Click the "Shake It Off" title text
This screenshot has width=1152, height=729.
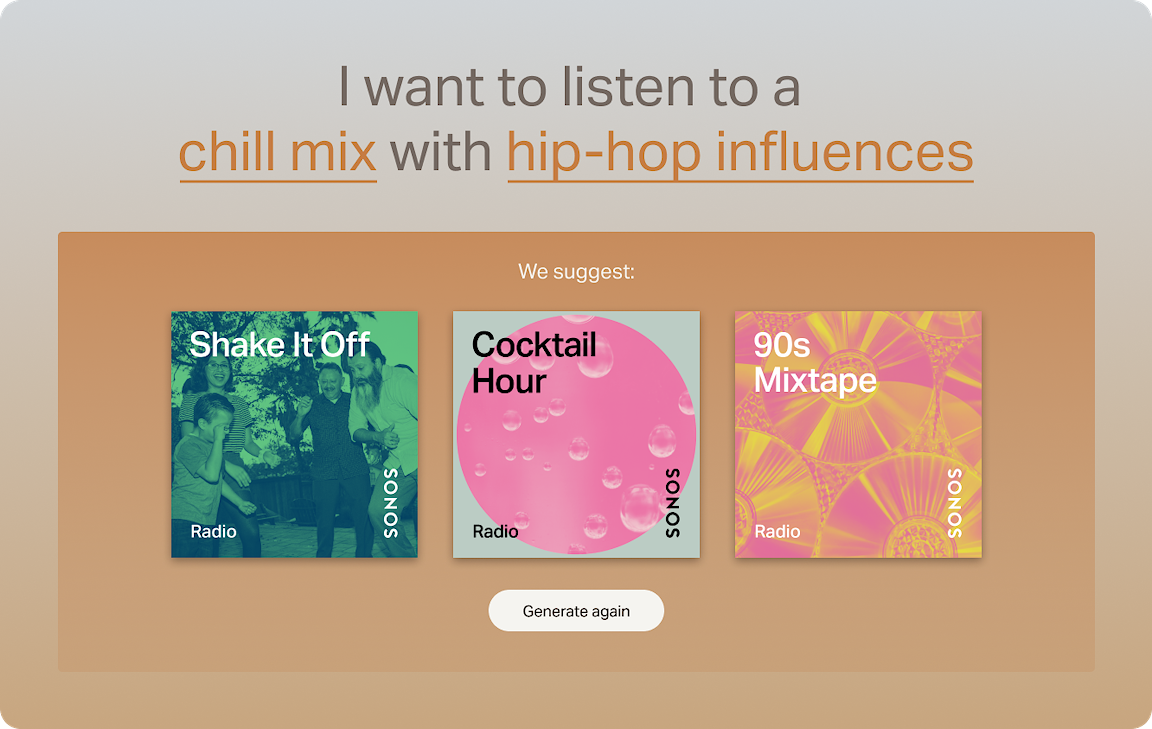click(280, 345)
